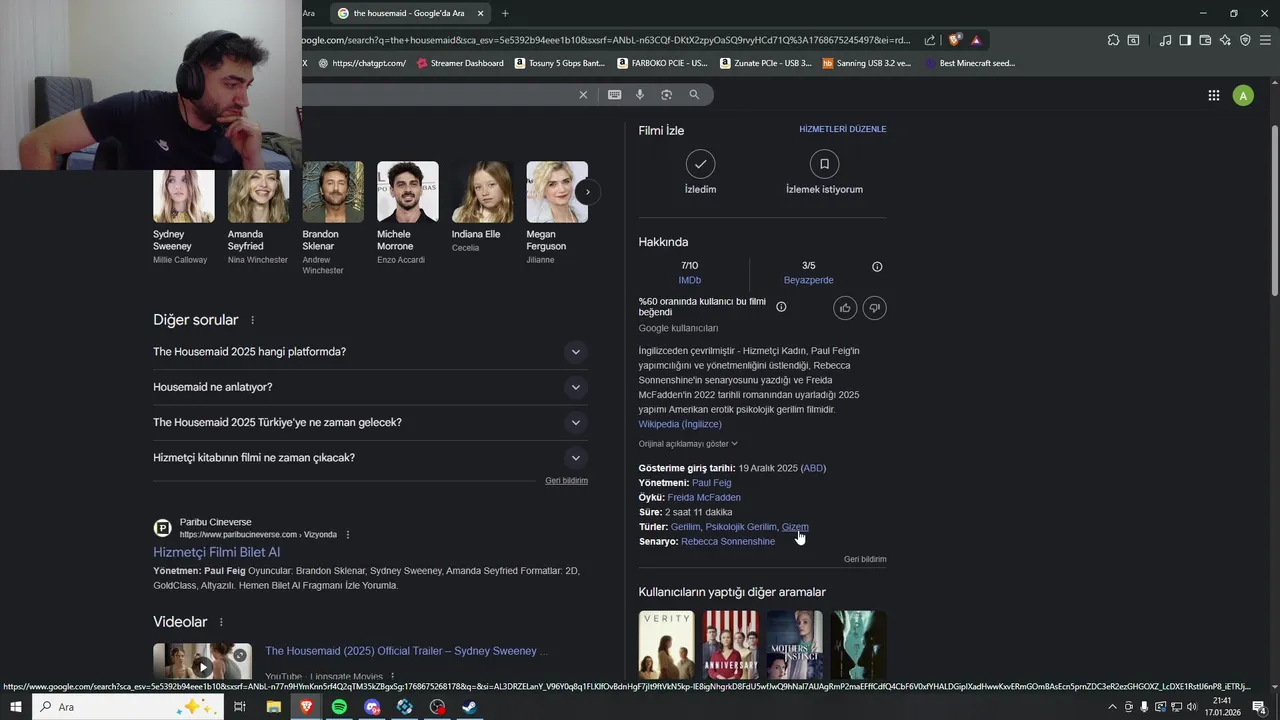Open the Tosuny 5 Gbps bookmark
The image size is (1280, 720).
pyautogui.click(x=560, y=63)
